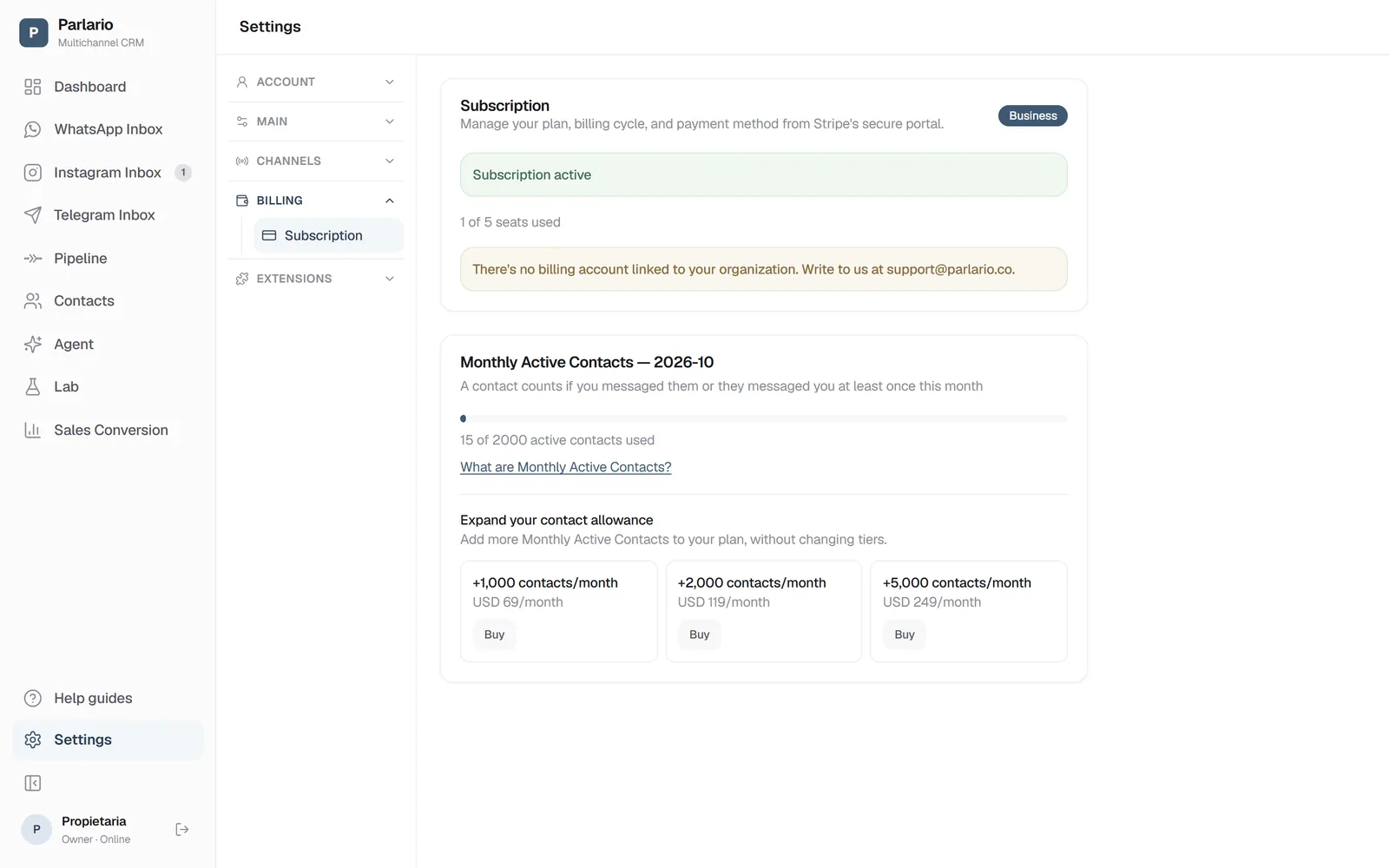Click the Help guides question icon
1389x868 pixels.
point(33,699)
